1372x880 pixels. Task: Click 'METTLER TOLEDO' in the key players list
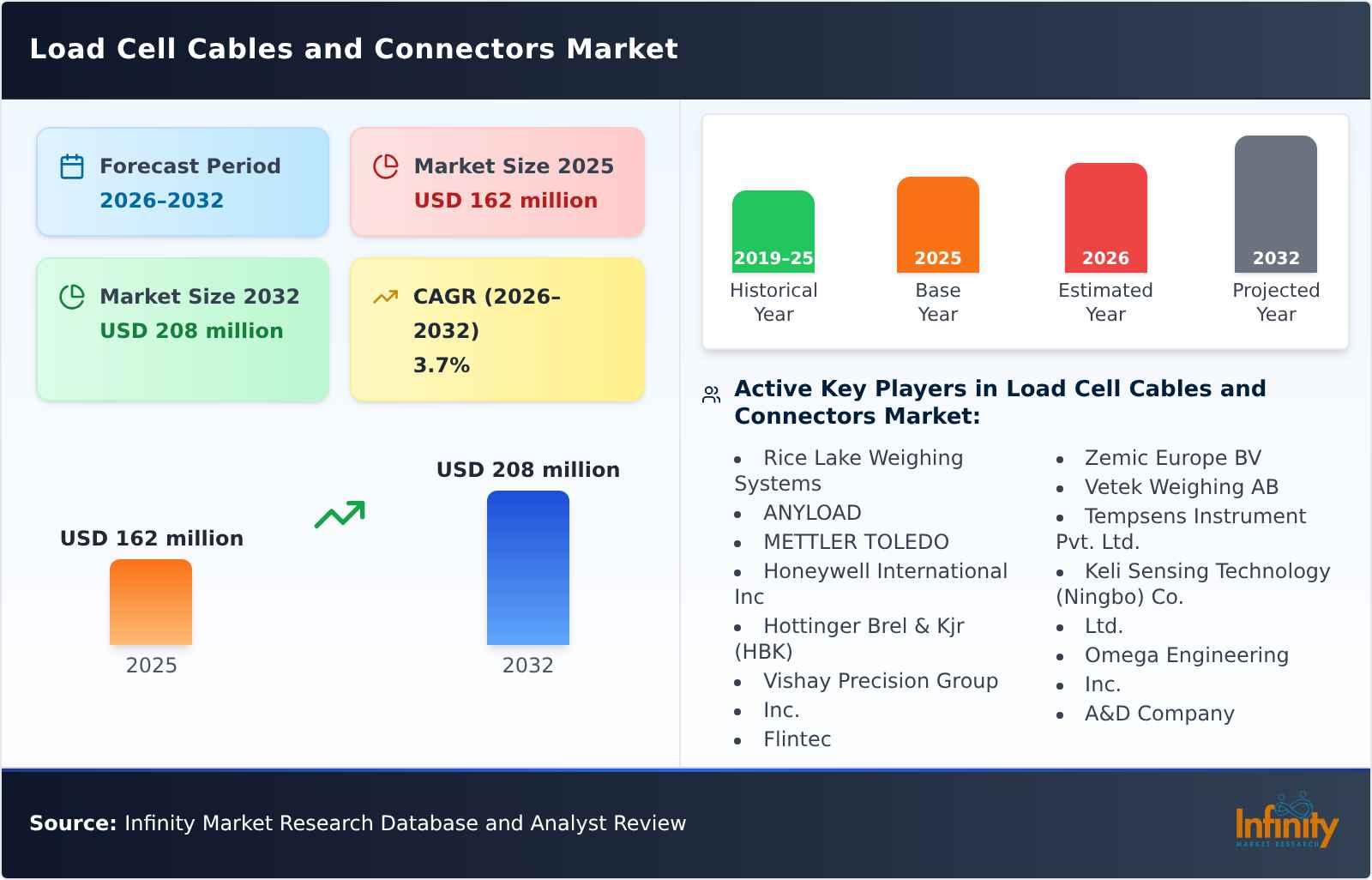tap(856, 542)
